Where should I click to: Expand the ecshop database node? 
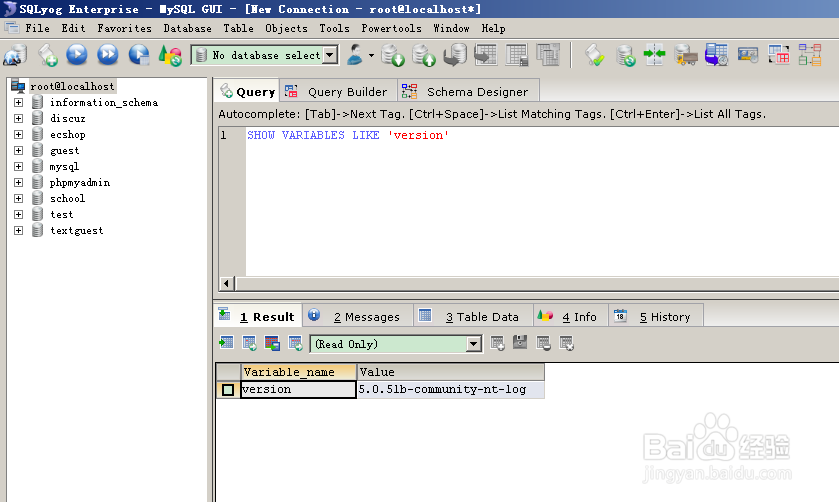(x=19, y=134)
